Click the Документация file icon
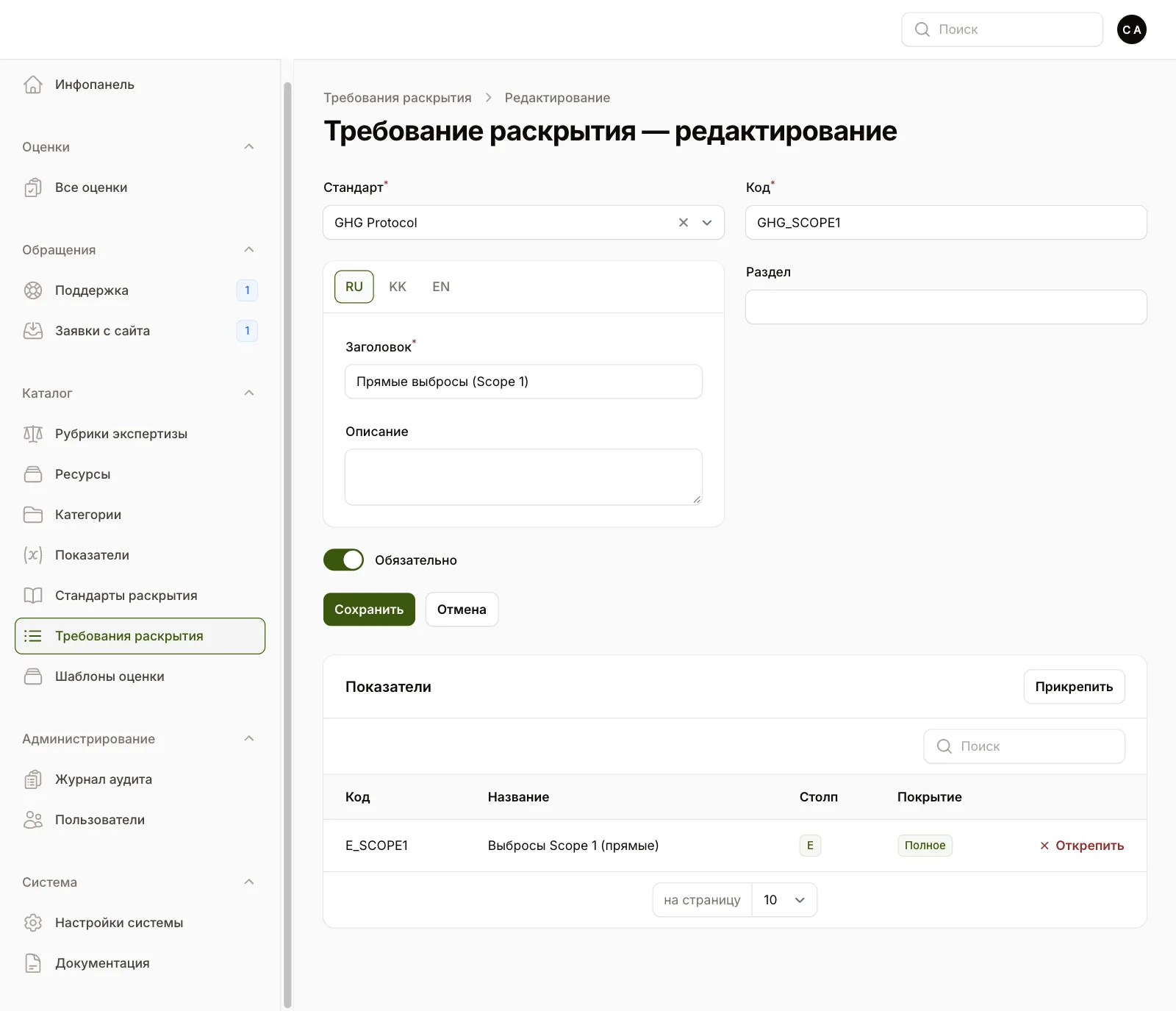The image size is (1176, 1011). click(33, 963)
